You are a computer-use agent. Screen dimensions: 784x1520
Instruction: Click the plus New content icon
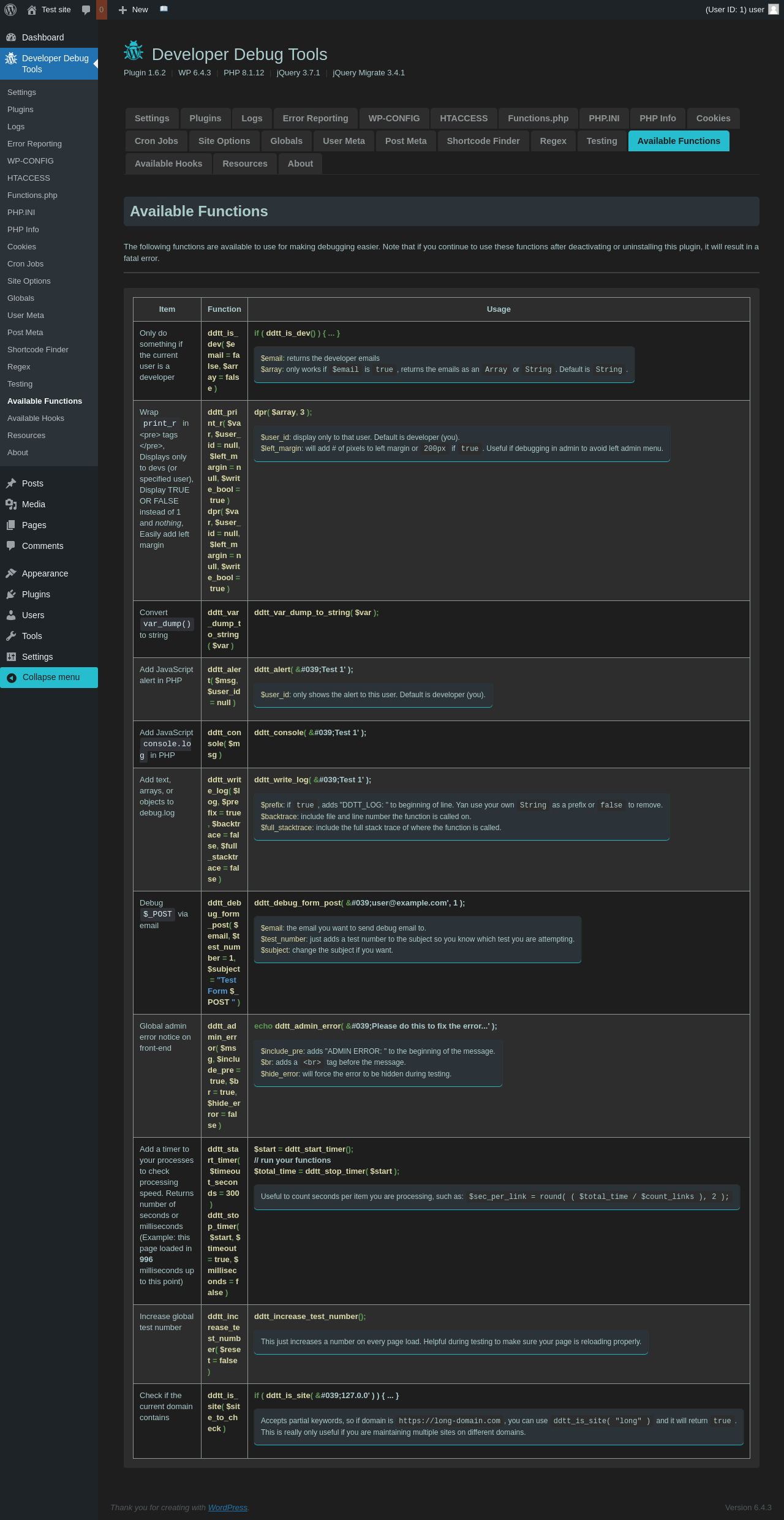click(x=123, y=10)
